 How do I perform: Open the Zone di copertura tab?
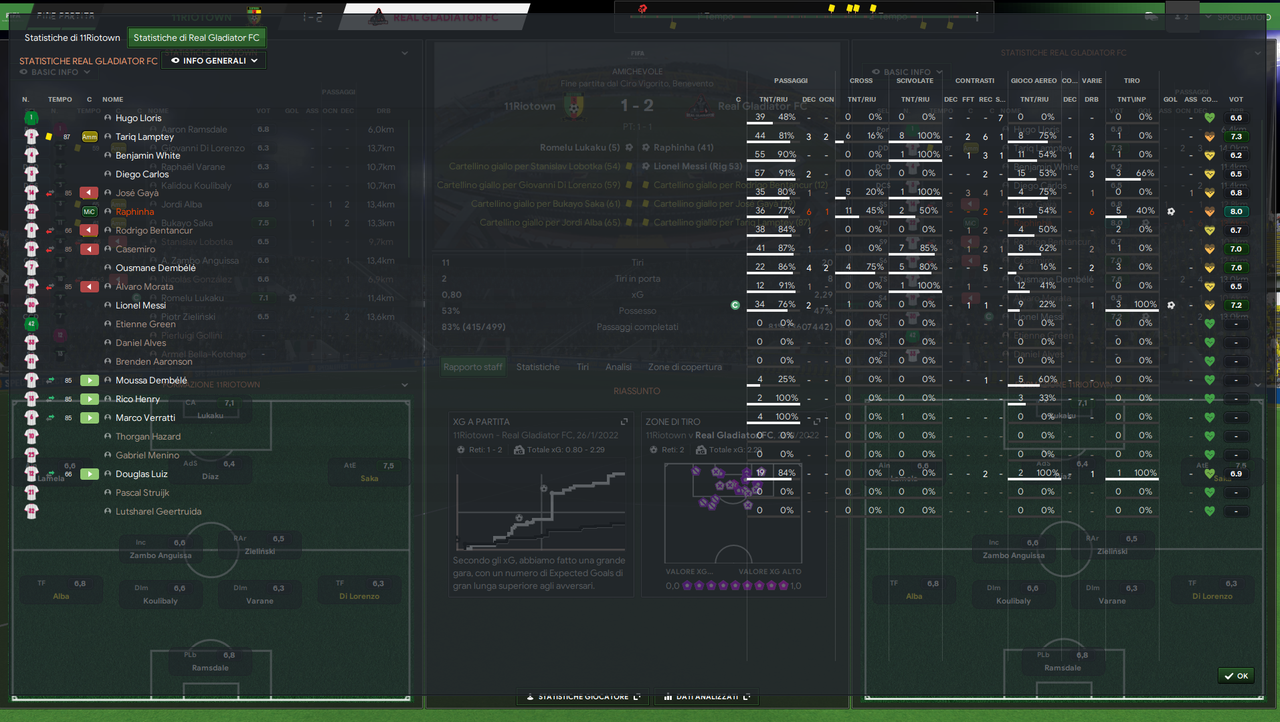[x=685, y=367]
